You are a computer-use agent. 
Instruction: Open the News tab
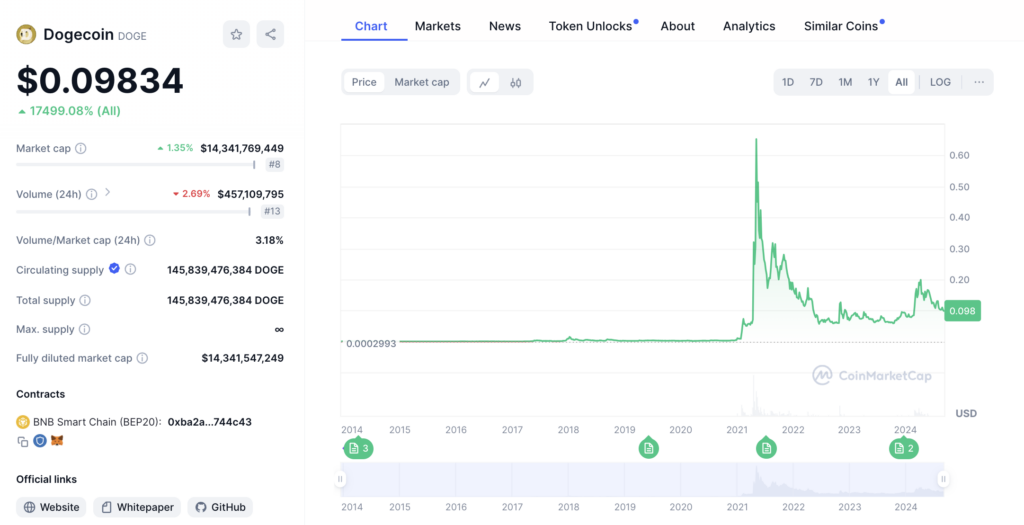pos(505,26)
